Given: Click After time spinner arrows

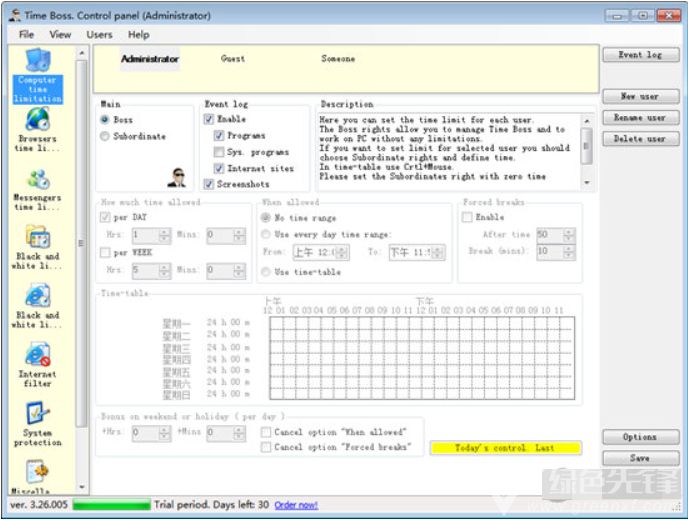Looking at the screenshot, I should pyautogui.click(x=569, y=235).
